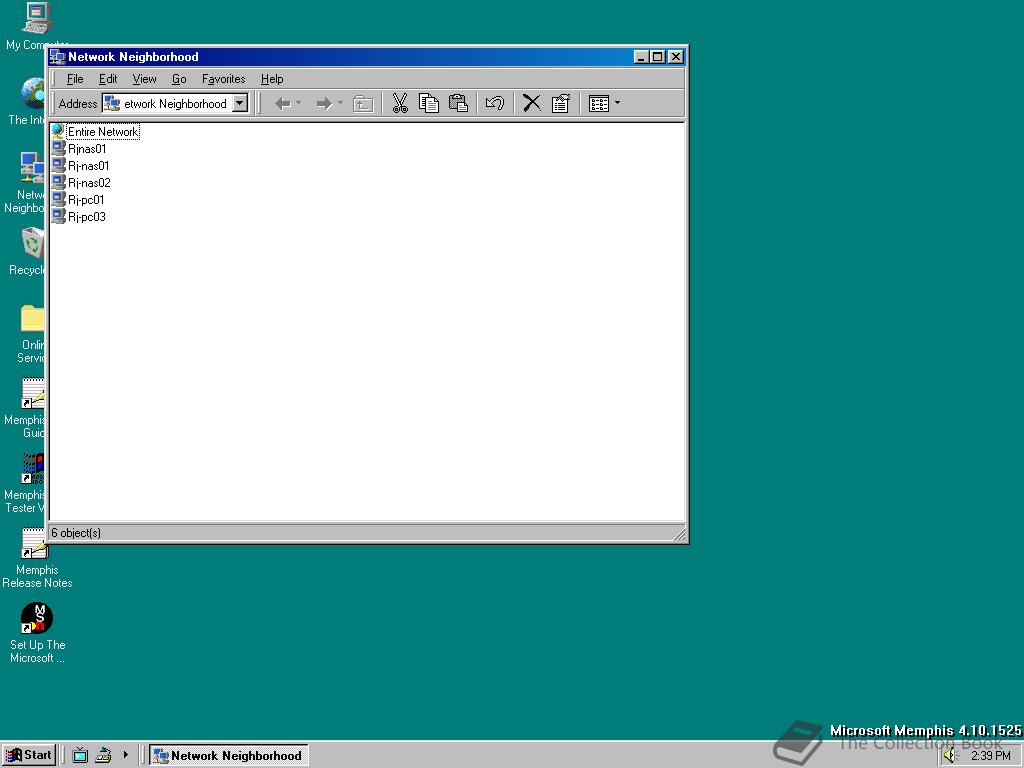Click the 2:39 PM system clock
This screenshot has width=1024, height=768.
click(x=990, y=756)
